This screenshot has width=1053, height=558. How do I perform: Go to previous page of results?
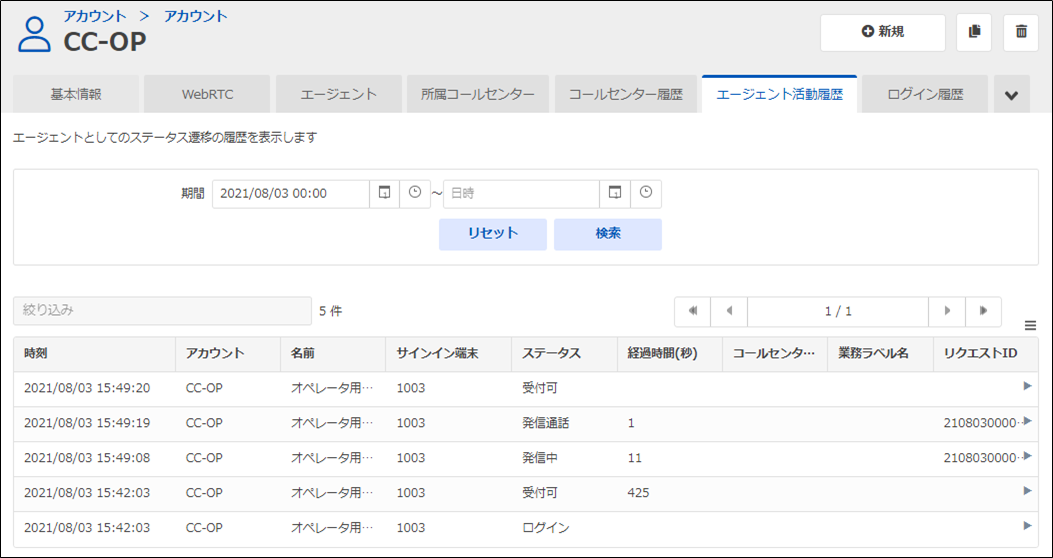729,312
